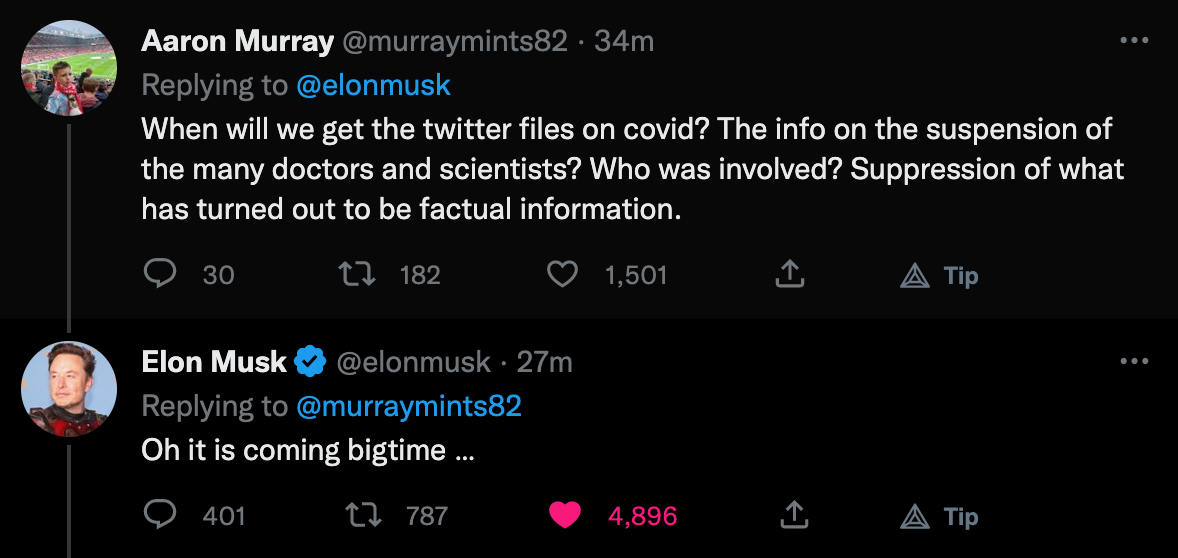
Task: Retweet Aaron Murray's tweet
Action: (356, 274)
